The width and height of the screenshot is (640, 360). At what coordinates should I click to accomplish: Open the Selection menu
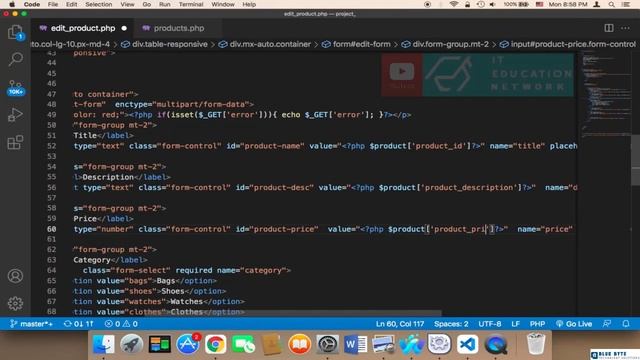coord(98,4)
